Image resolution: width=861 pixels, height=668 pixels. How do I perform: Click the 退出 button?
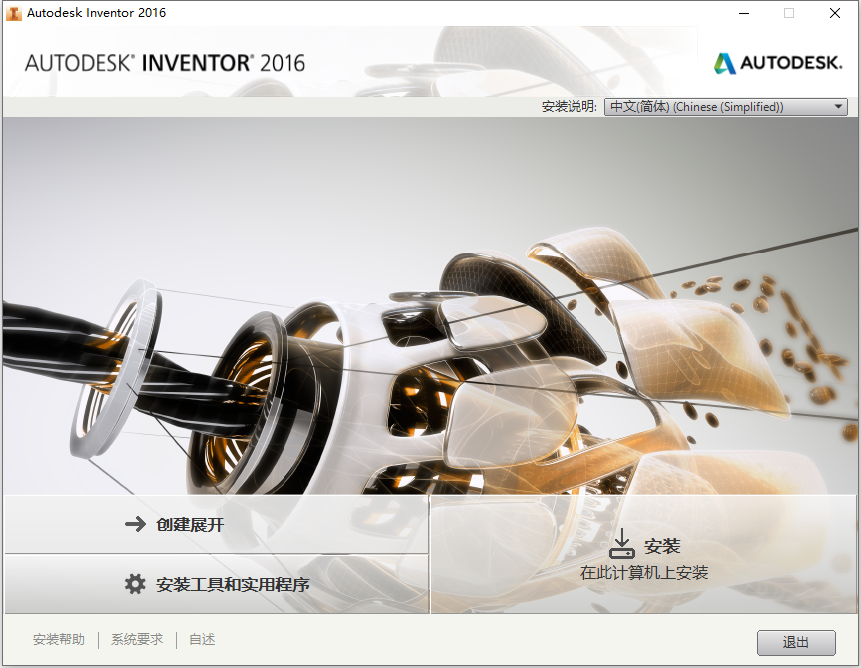coord(796,642)
